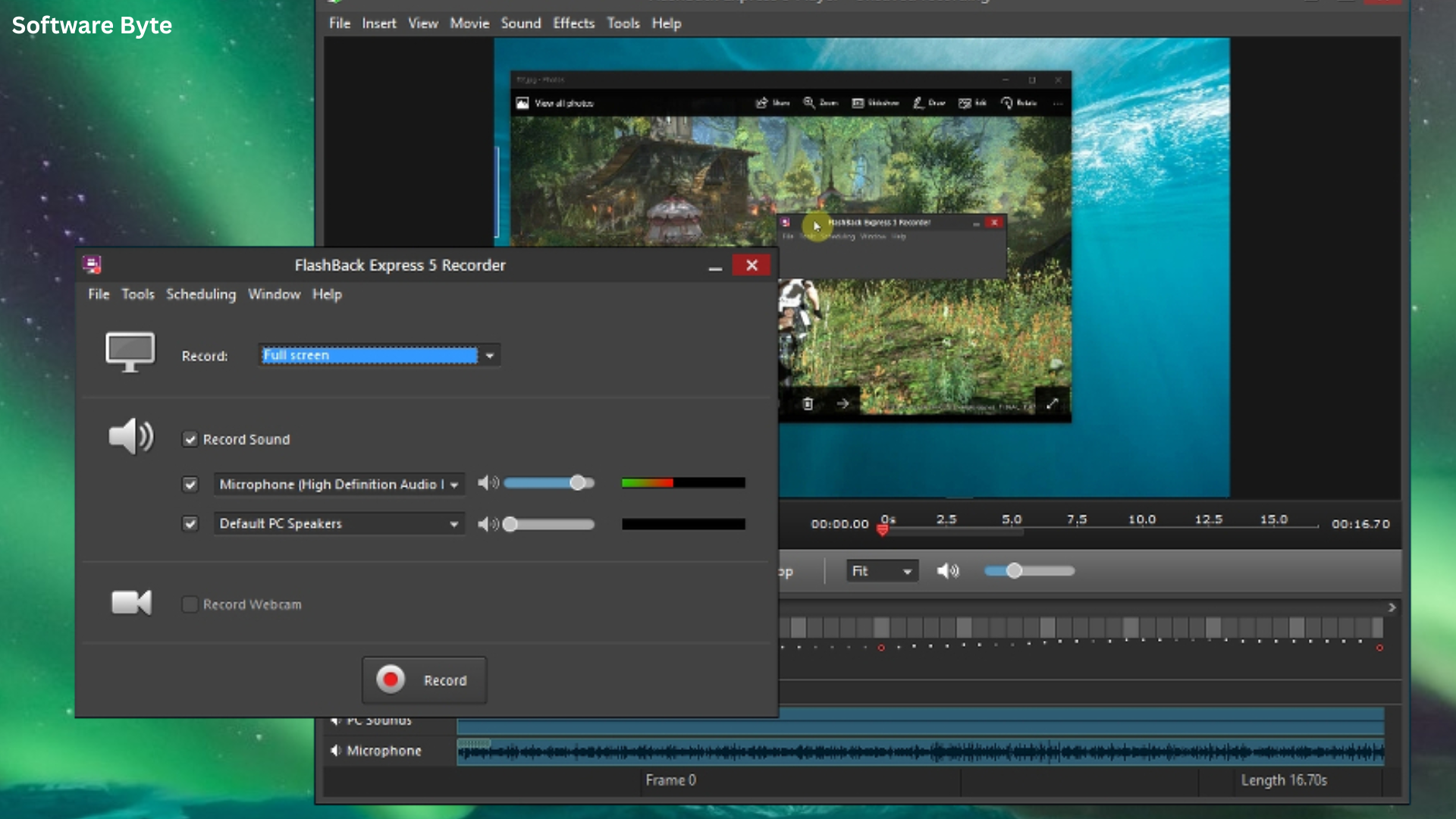Open the Player View menu

point(423,24)
